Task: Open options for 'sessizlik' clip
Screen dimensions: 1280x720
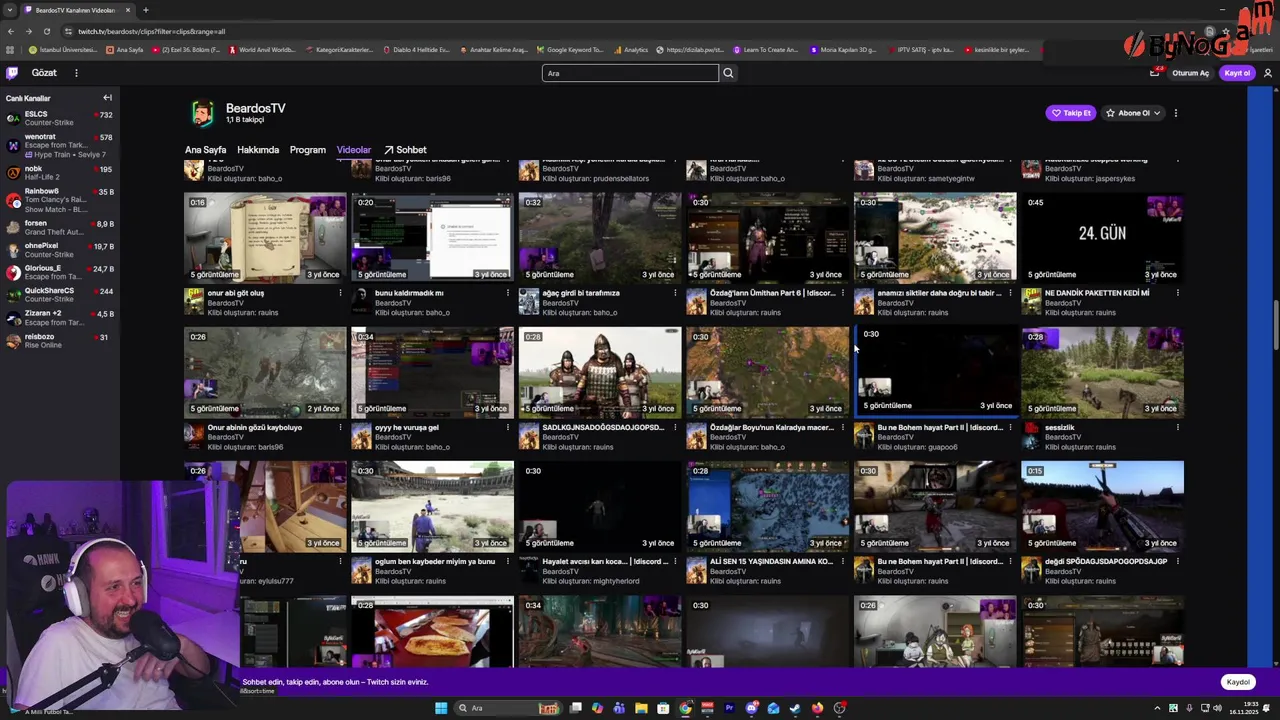Action: point(1177,427)
